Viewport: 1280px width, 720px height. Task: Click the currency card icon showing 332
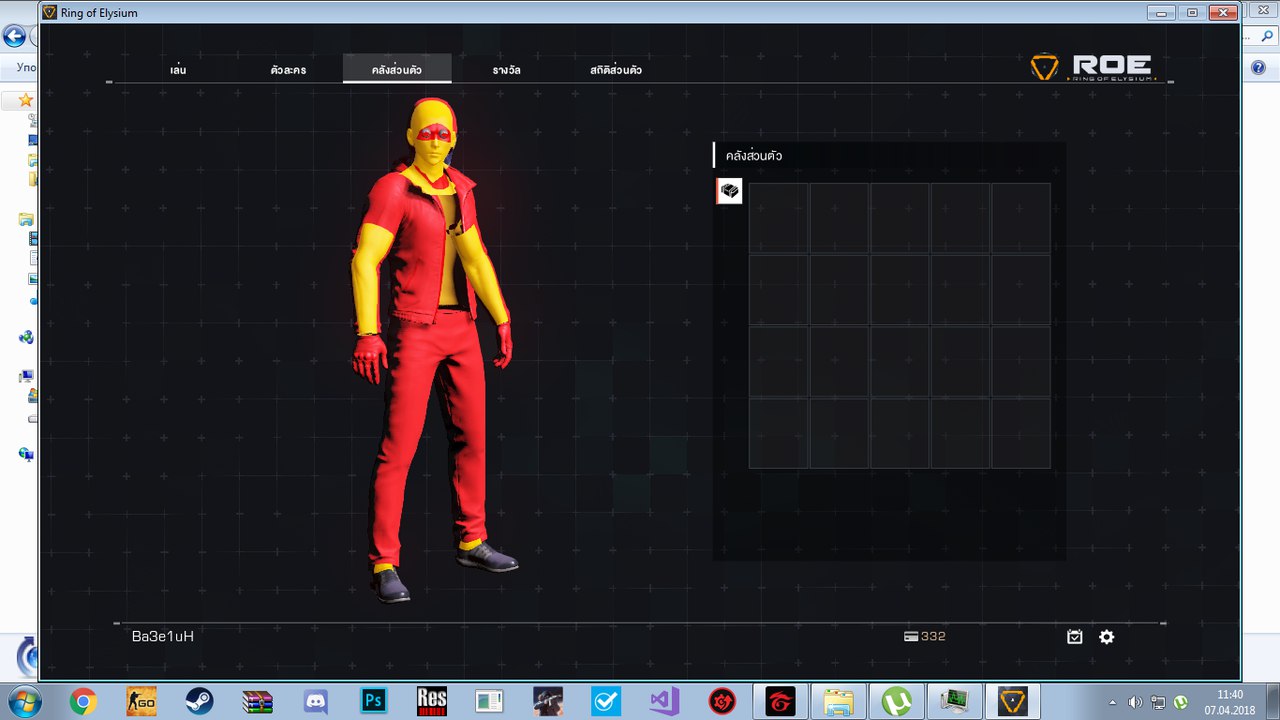click(x=911, y=637)
